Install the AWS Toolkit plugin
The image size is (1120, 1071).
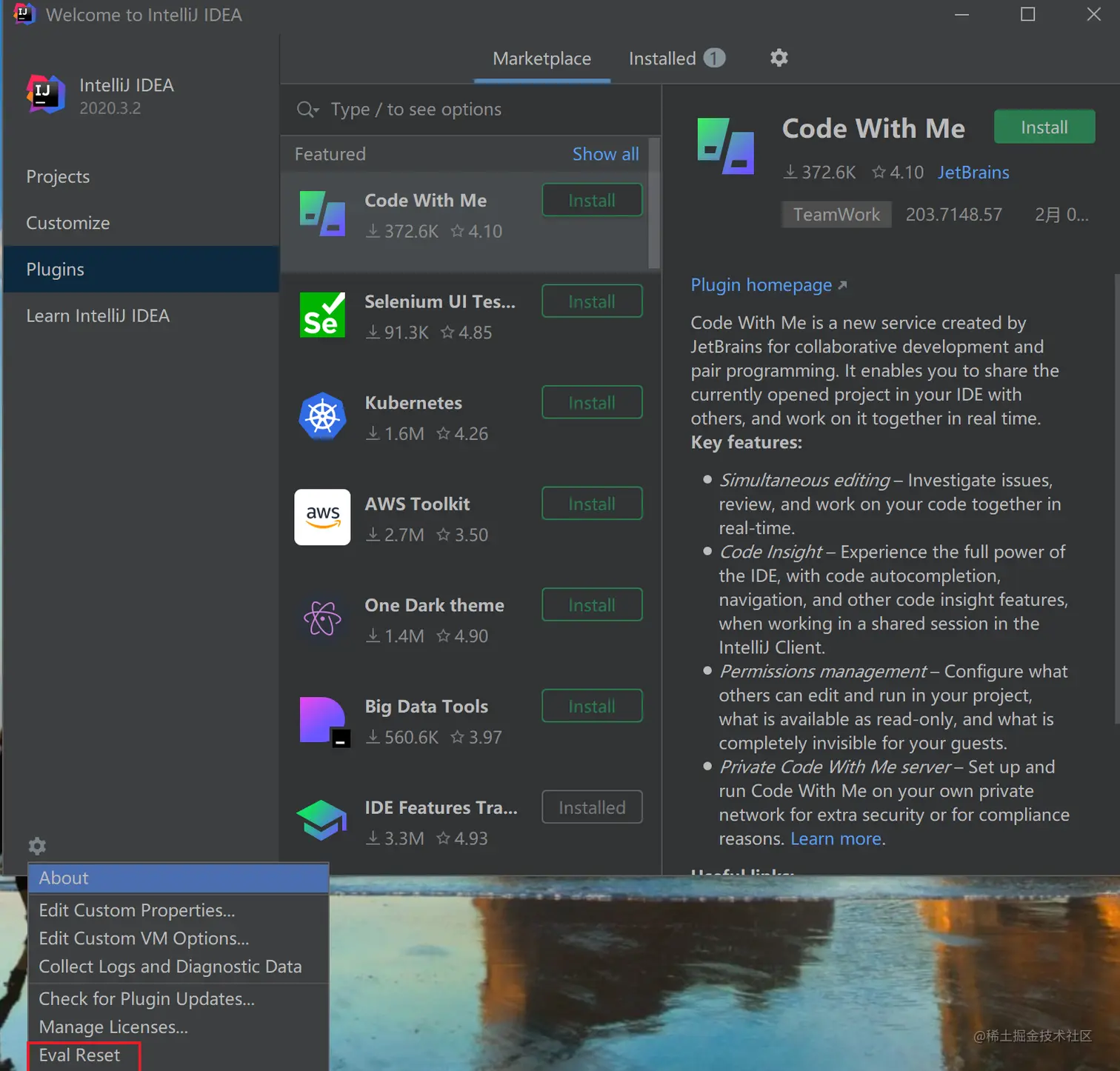(592, 504)
